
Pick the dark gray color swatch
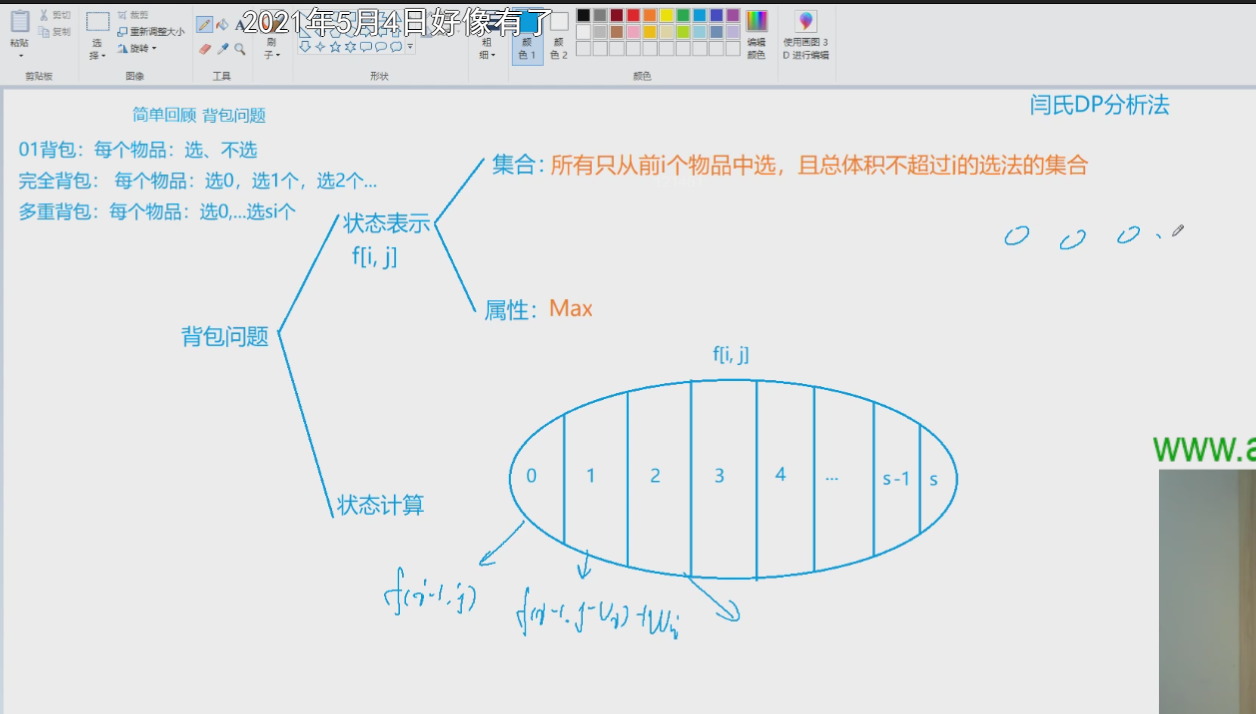600,15
